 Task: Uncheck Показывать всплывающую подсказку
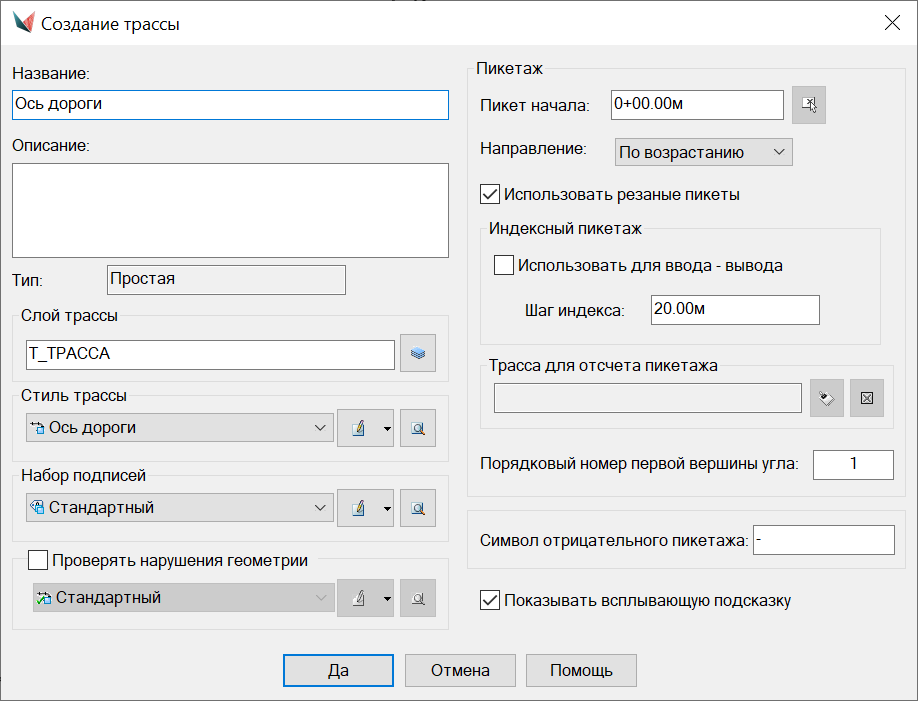tap(490, 601)
